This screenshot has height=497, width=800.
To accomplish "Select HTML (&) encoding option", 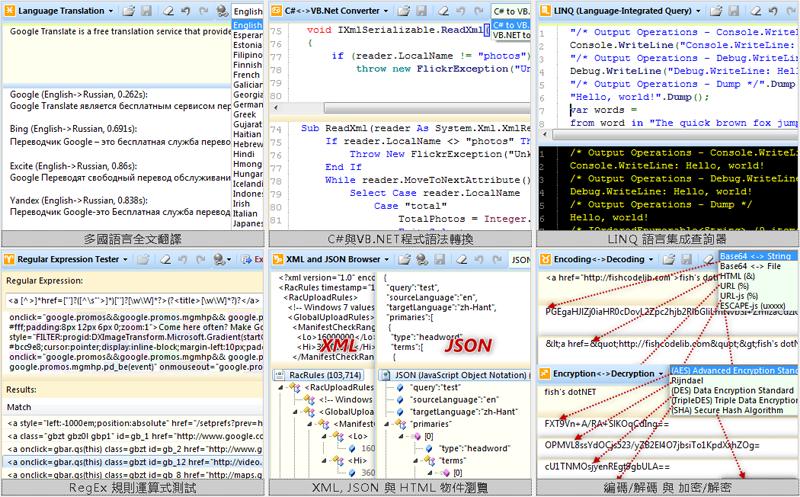I will [x=758, y=276].
